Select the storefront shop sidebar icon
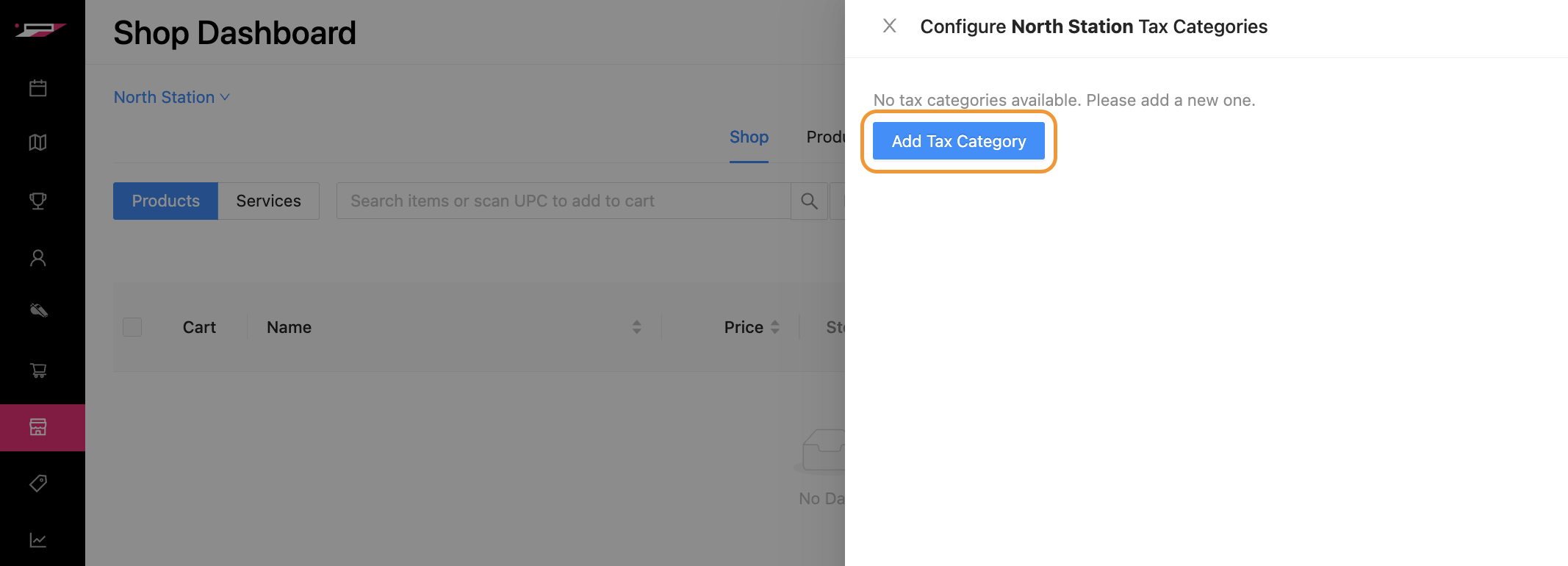Image resolution: width=1568 pixels, height=566 pixels. (x=38, y=427)
